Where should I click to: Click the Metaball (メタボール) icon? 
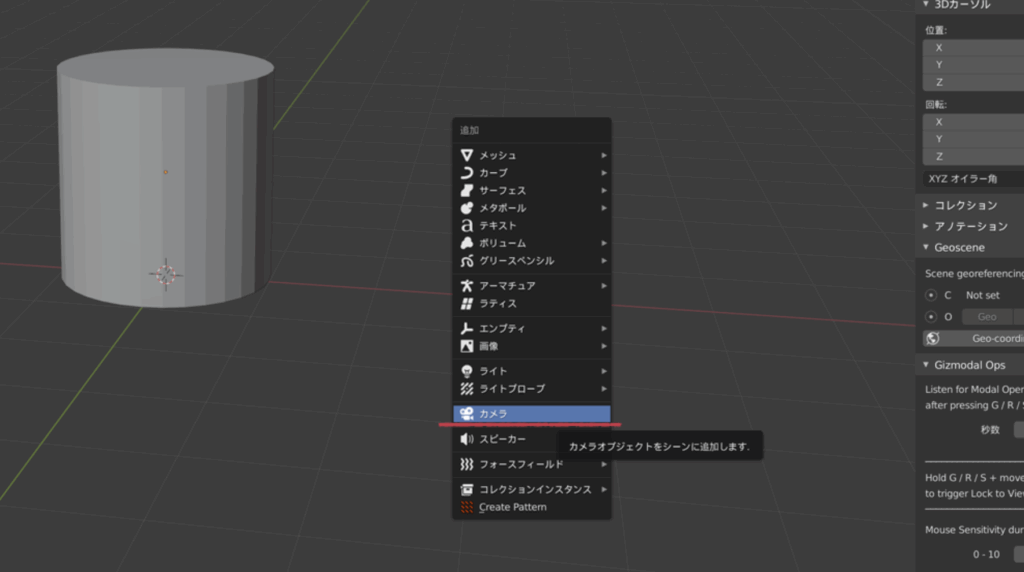click(x=467, y=208)
